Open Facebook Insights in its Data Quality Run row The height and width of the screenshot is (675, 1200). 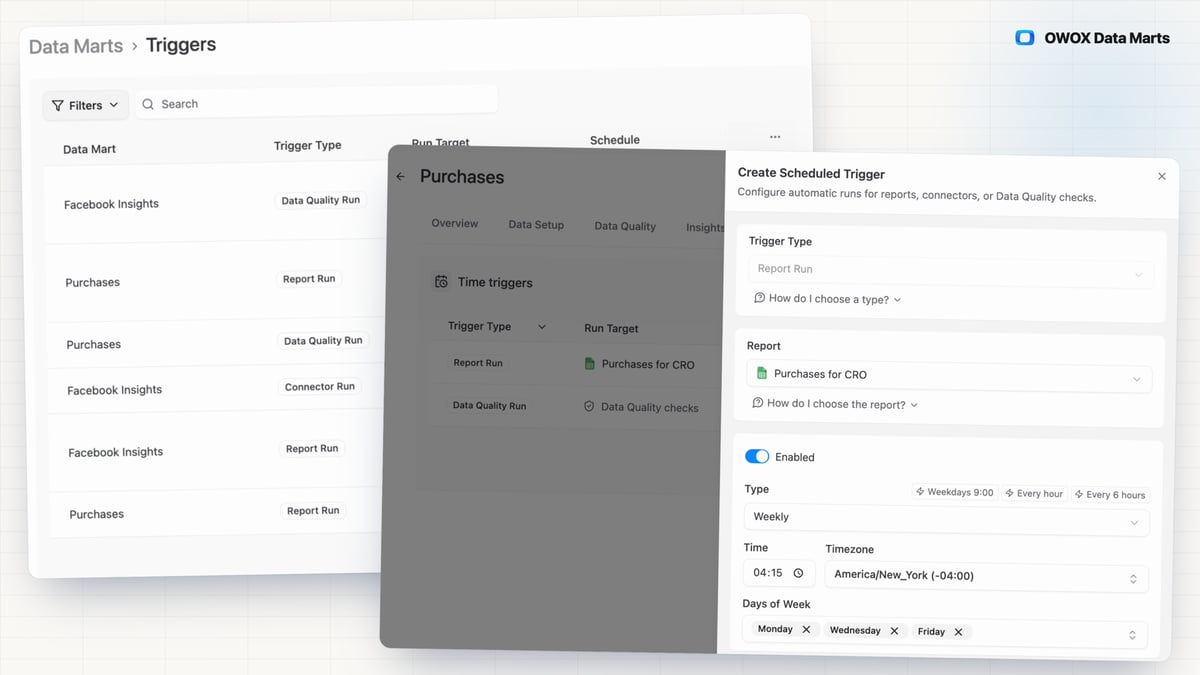pos(111,204)
